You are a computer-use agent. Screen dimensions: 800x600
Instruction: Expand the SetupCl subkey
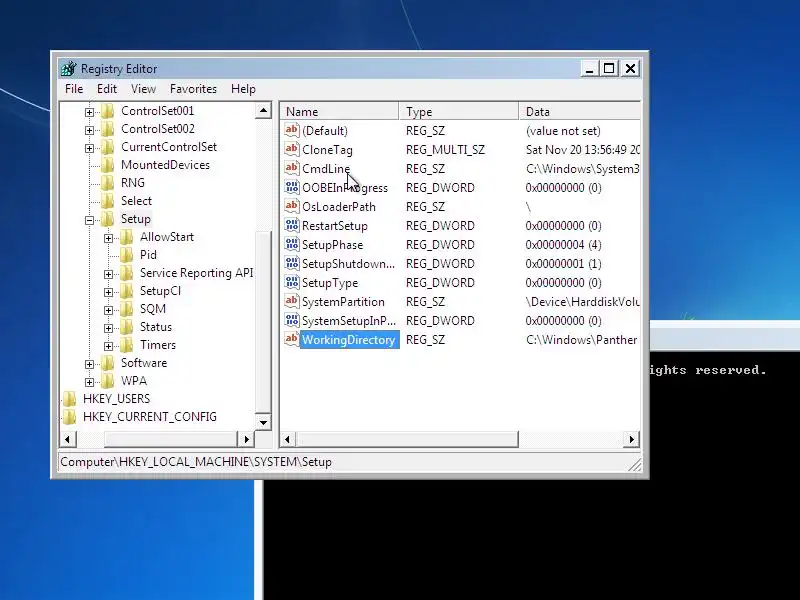click(x=108, y=292)
